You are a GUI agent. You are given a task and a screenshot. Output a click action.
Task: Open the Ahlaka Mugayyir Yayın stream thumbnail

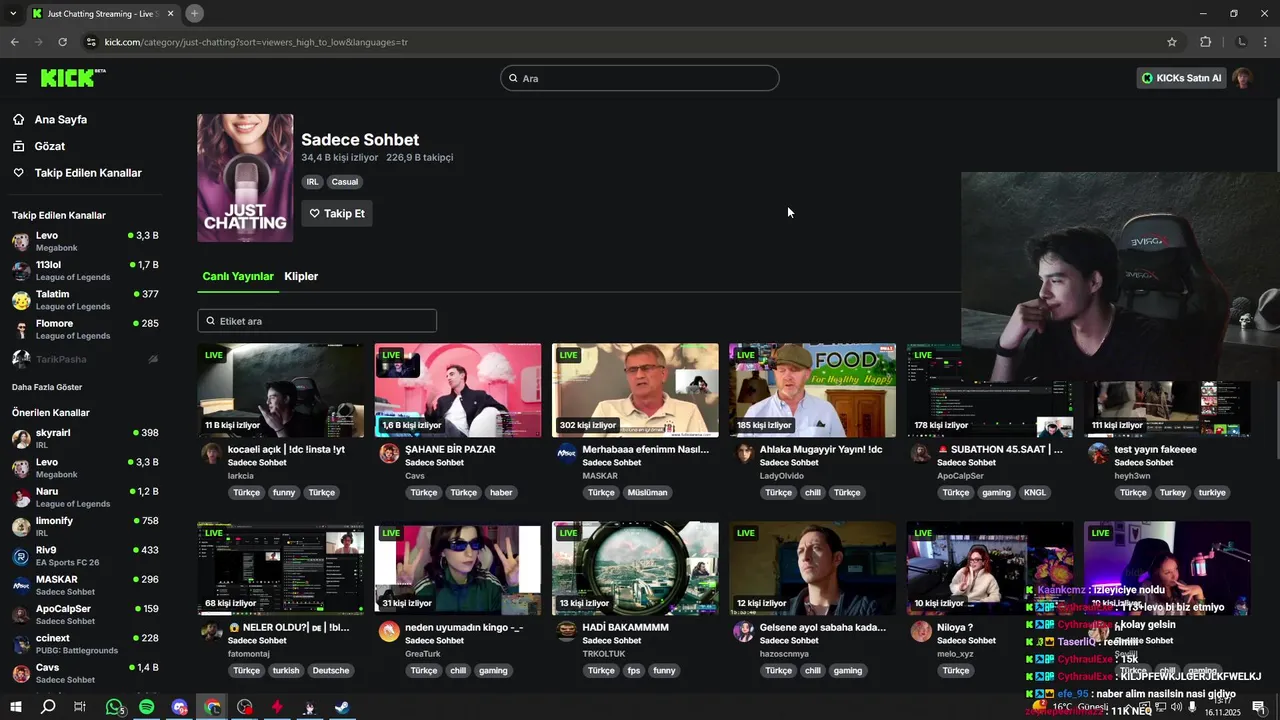(x=813, y=390)
